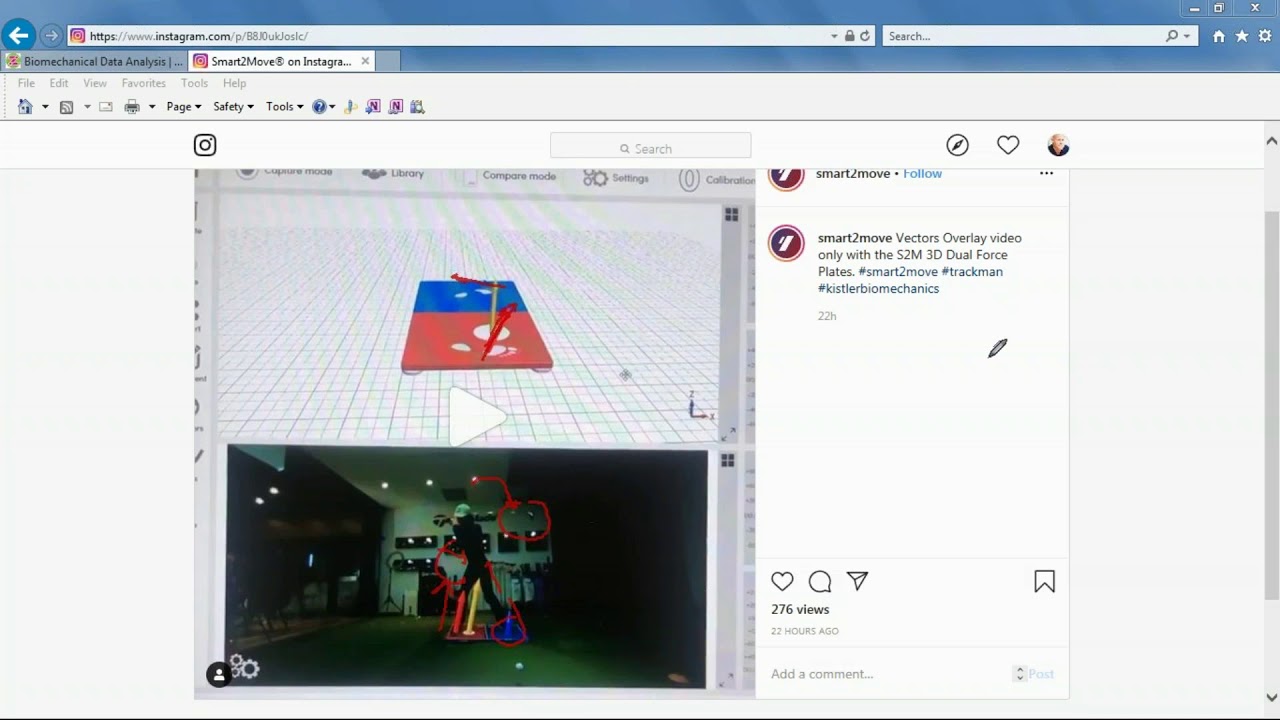Click the browser Forward arrow button
Viewport: 1280px width, 720px height.
51,36
